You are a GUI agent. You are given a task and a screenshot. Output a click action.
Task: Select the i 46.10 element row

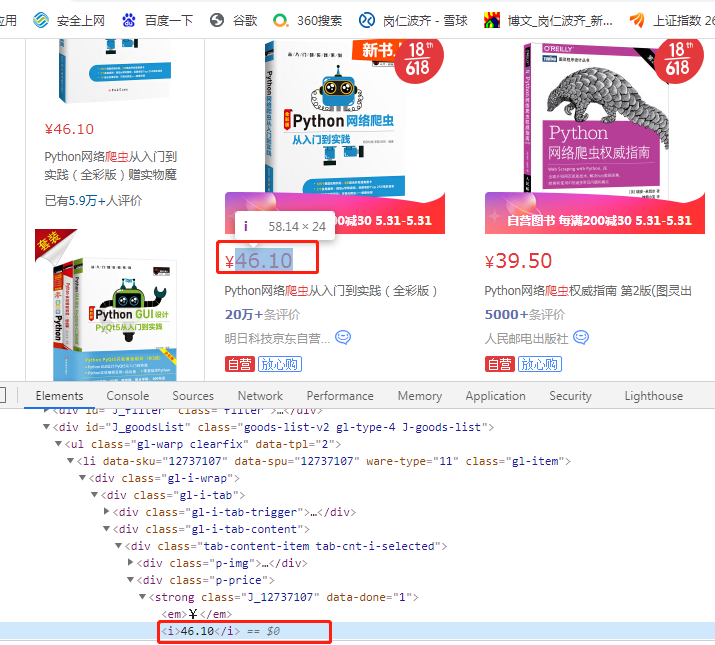[358, 631]
